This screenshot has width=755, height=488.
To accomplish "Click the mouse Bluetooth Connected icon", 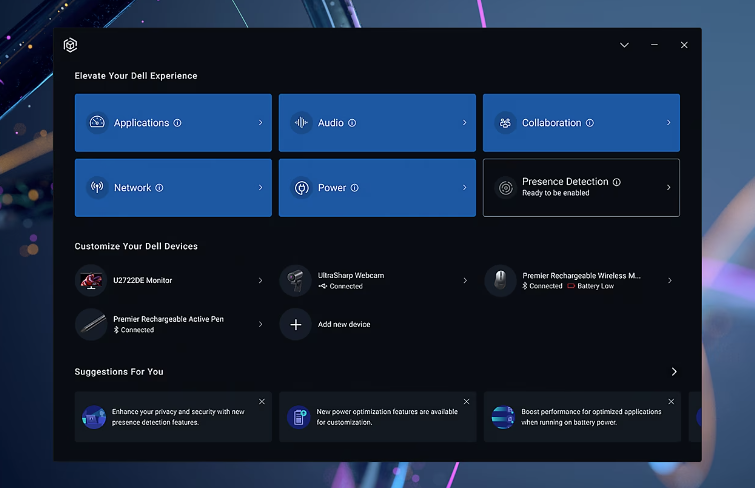I will [525, 286].
